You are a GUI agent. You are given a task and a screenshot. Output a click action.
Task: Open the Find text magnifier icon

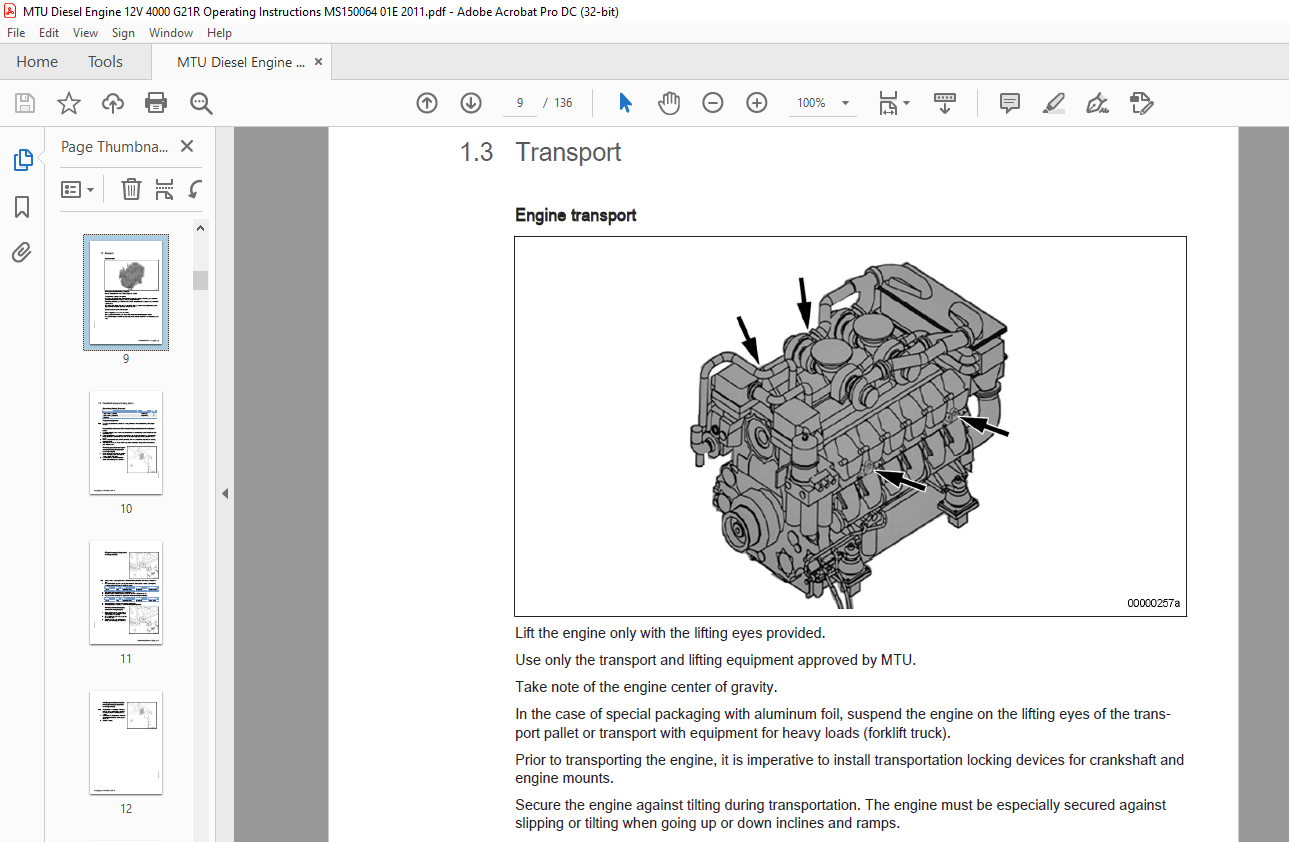click(x=201, y=103)
